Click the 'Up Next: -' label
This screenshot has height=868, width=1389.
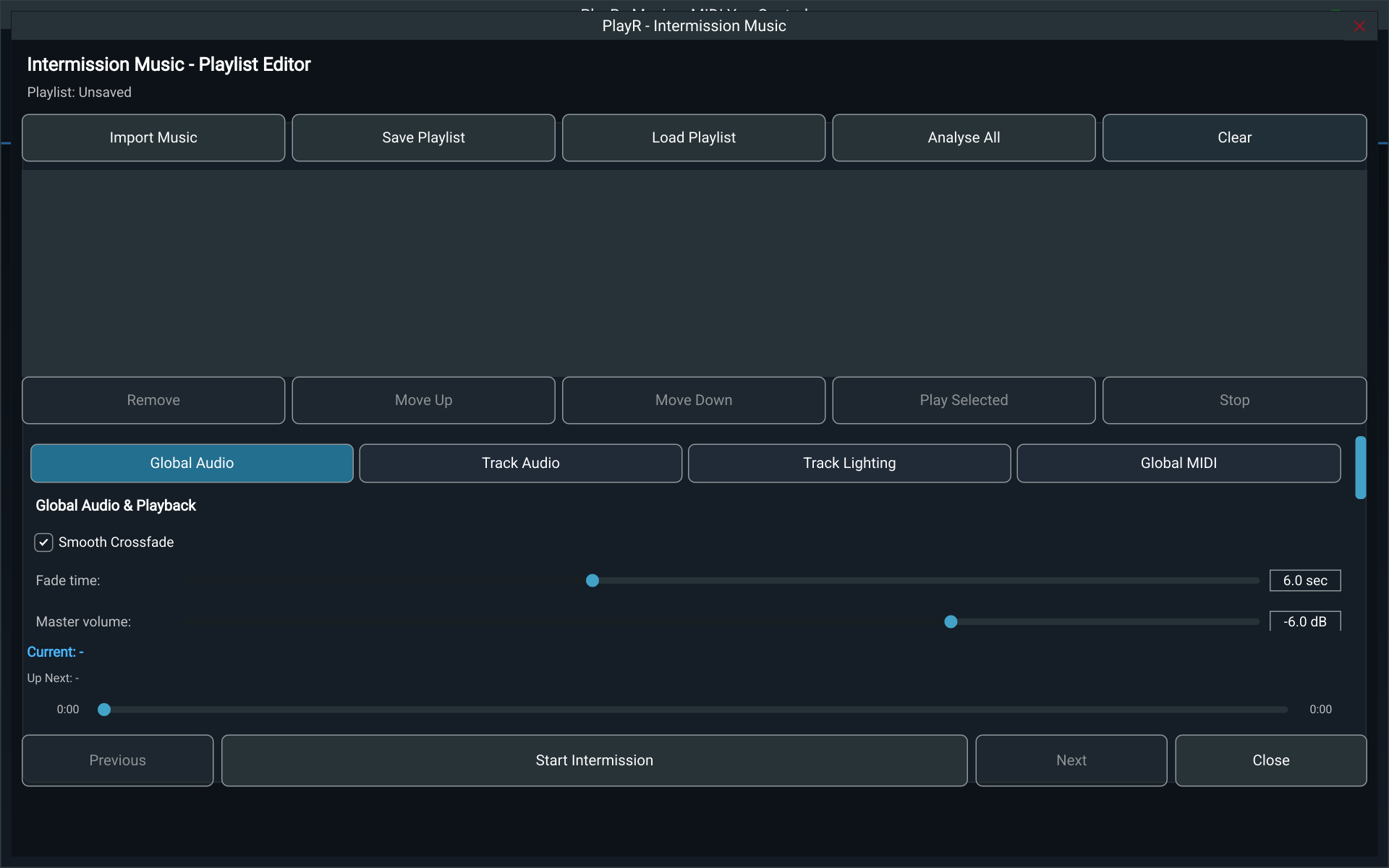54,678
